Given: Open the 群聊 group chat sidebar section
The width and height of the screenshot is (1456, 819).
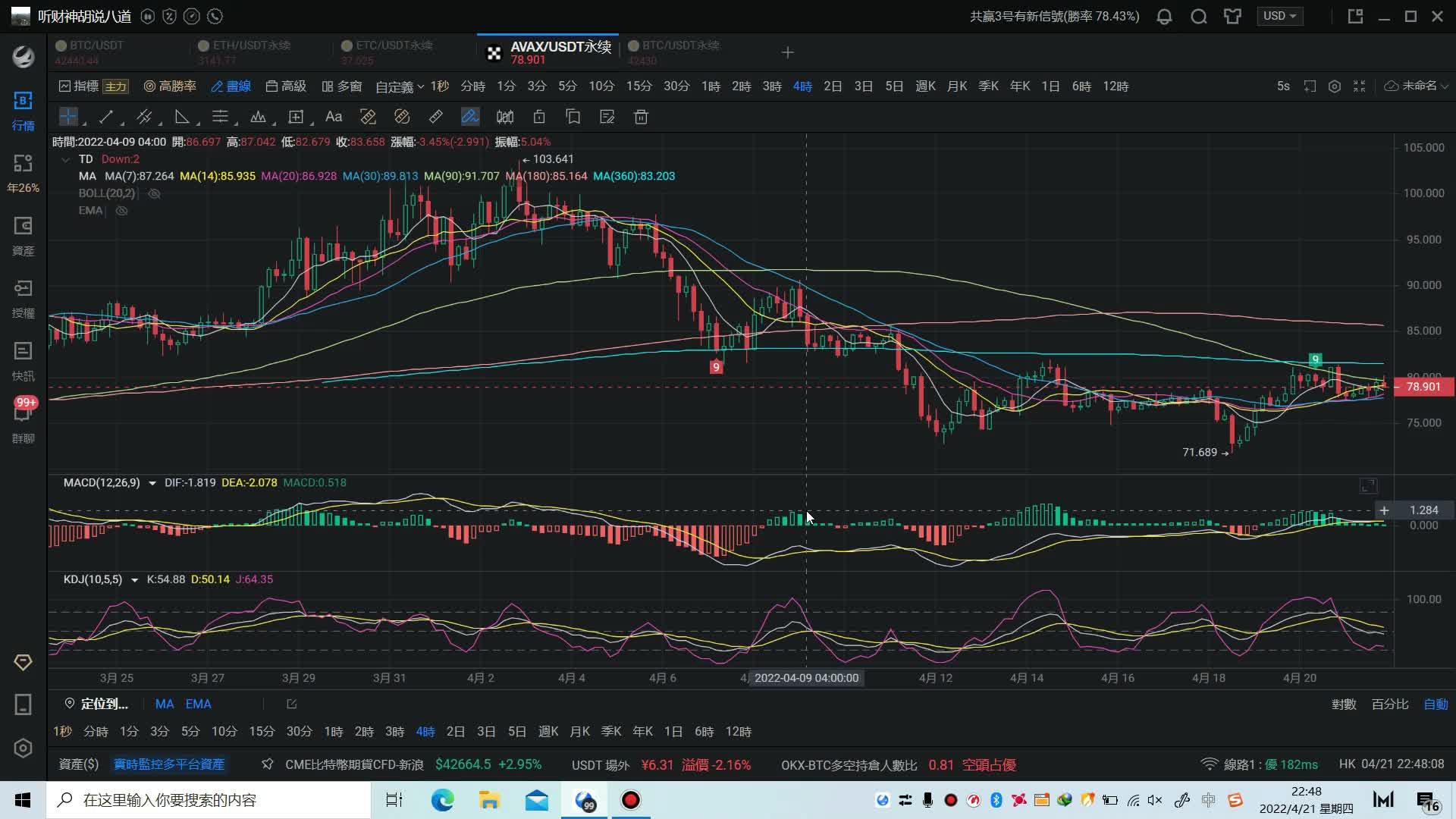Looking at the screenshot, I should point(23,423).
